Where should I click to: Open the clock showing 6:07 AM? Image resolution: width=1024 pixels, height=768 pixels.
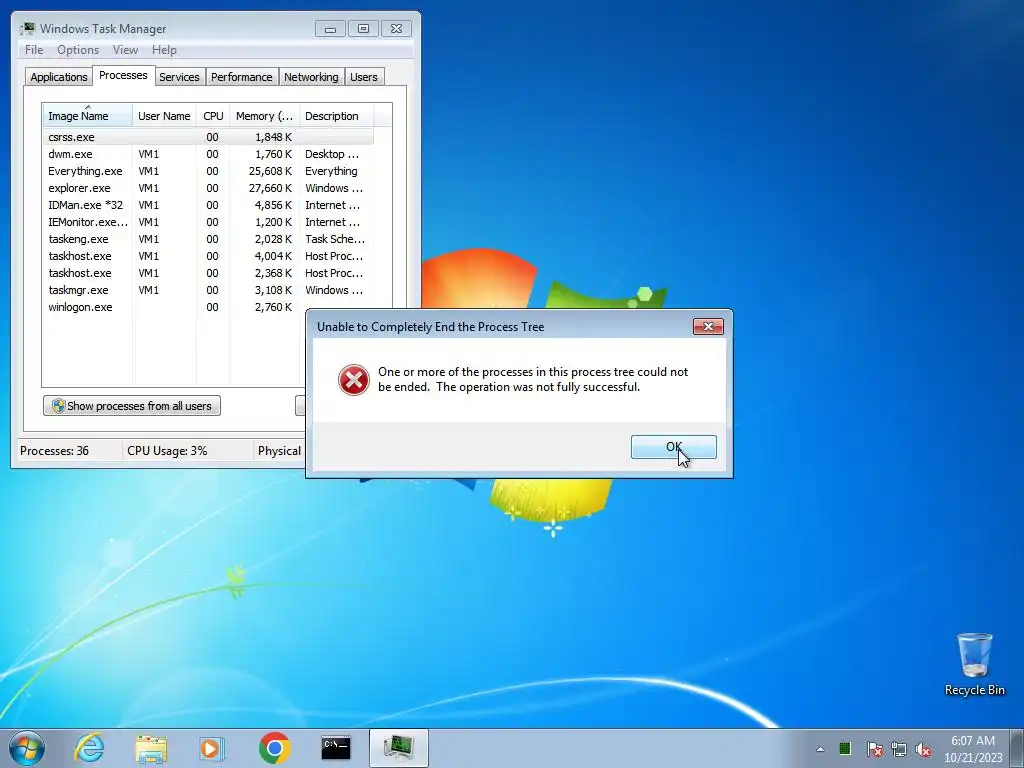[972, 749]
